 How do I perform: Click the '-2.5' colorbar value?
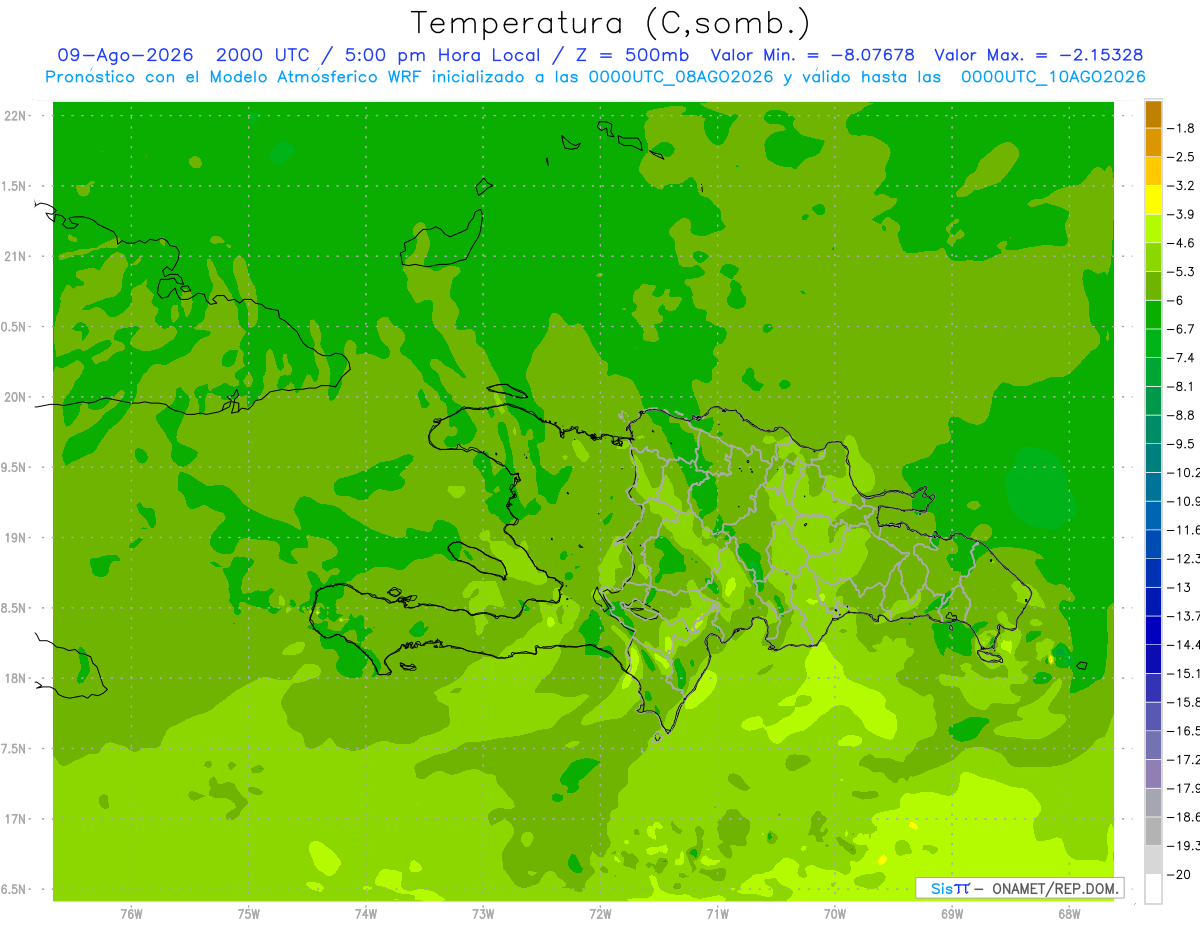(x=1180, y=157)
